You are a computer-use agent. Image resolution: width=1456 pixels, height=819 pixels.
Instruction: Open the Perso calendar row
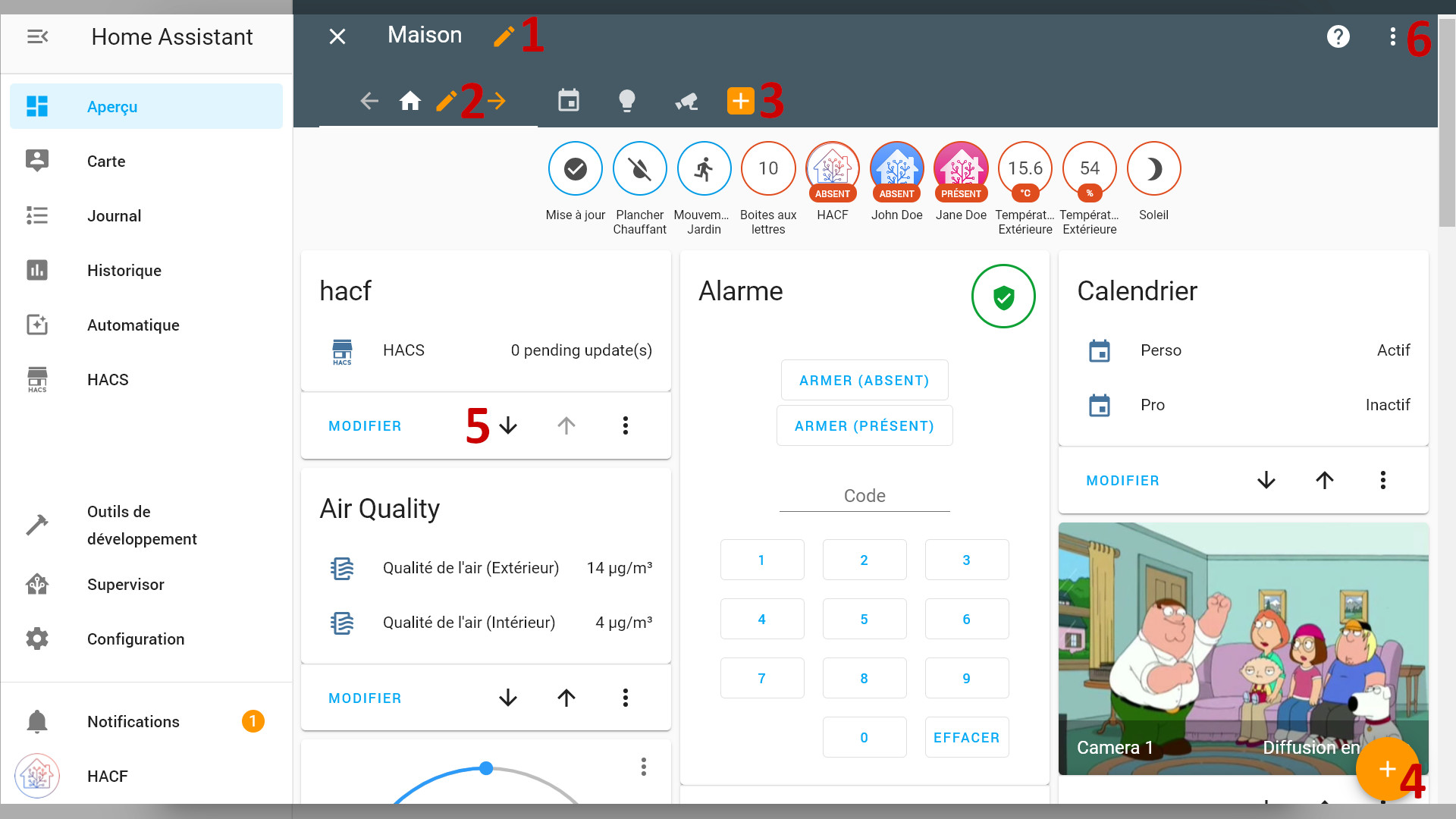pyautogui.click(x=1244, y=350)
